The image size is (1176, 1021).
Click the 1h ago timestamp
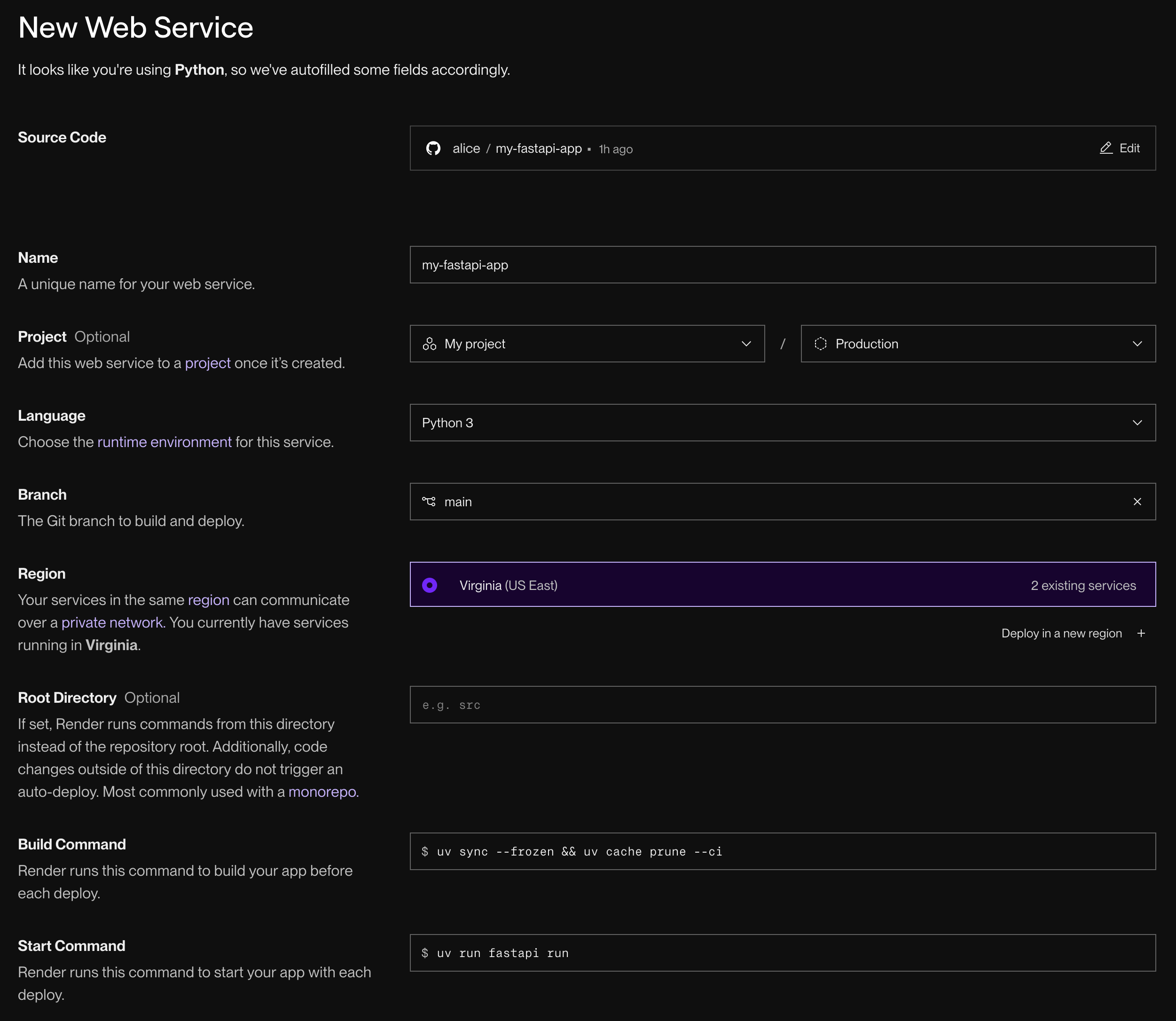[615, 149]
